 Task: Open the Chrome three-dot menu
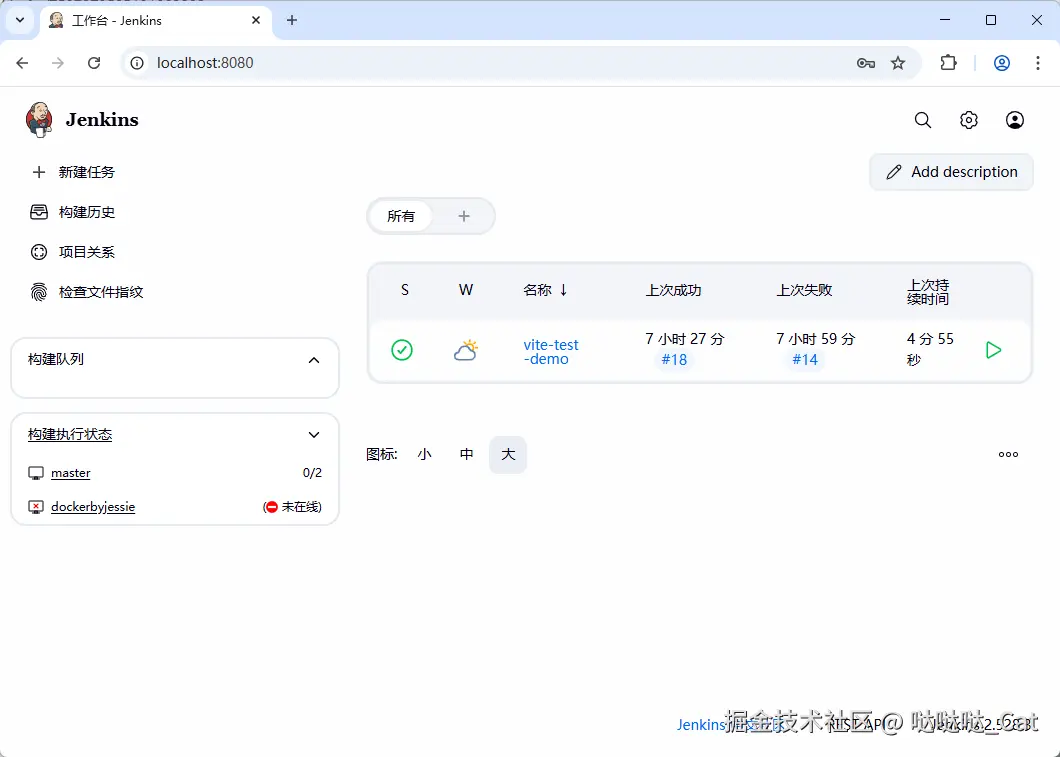click(x=1038, y=63)
